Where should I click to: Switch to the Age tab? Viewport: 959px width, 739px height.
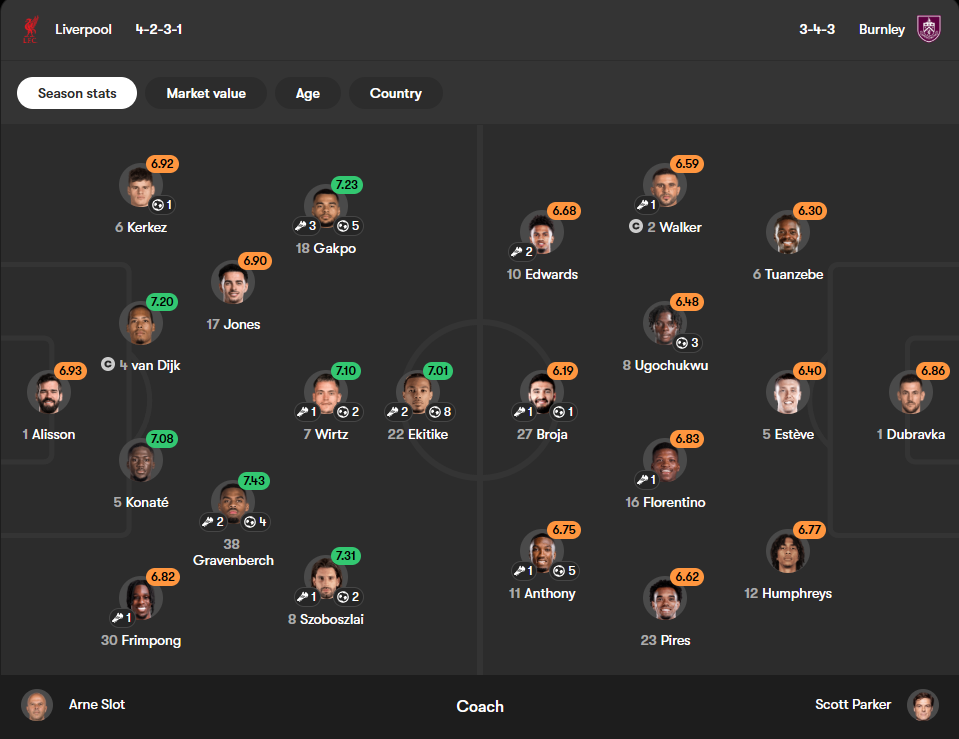click(x=308, y=93)
